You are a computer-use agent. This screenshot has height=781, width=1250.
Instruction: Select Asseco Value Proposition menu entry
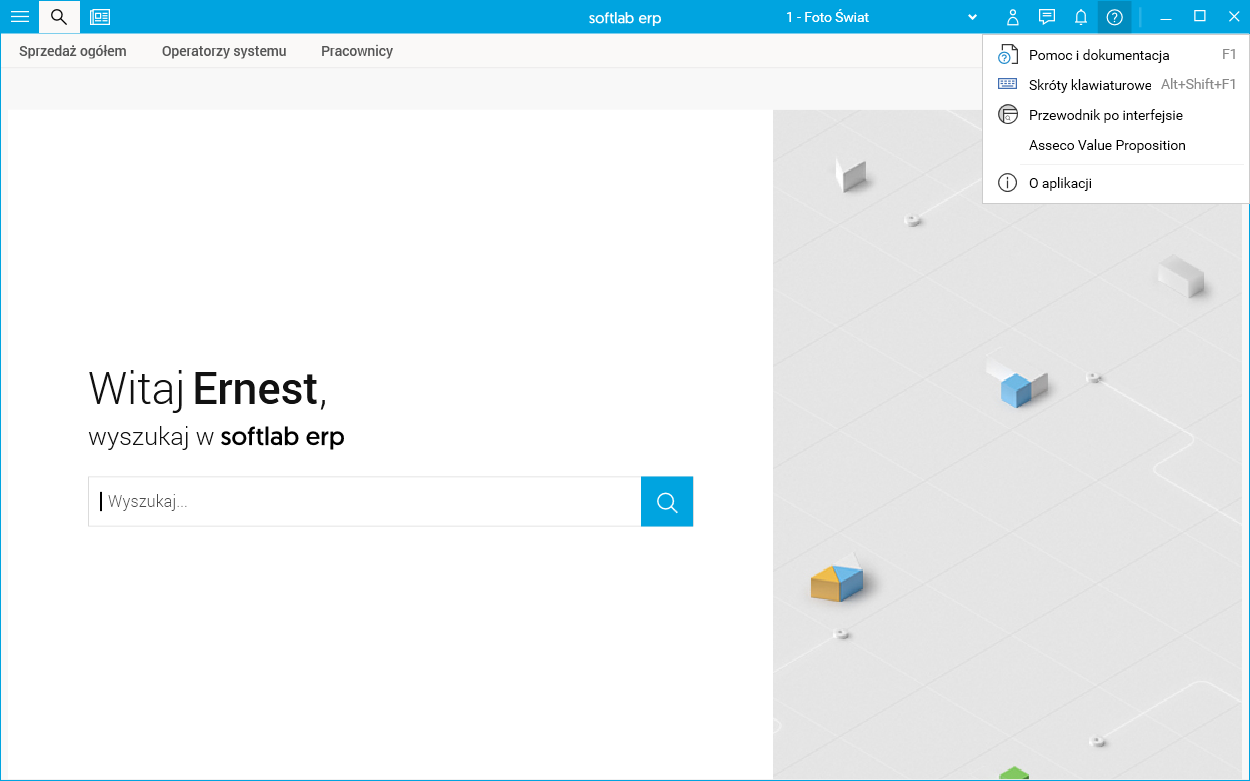(x=1116, y=145)
